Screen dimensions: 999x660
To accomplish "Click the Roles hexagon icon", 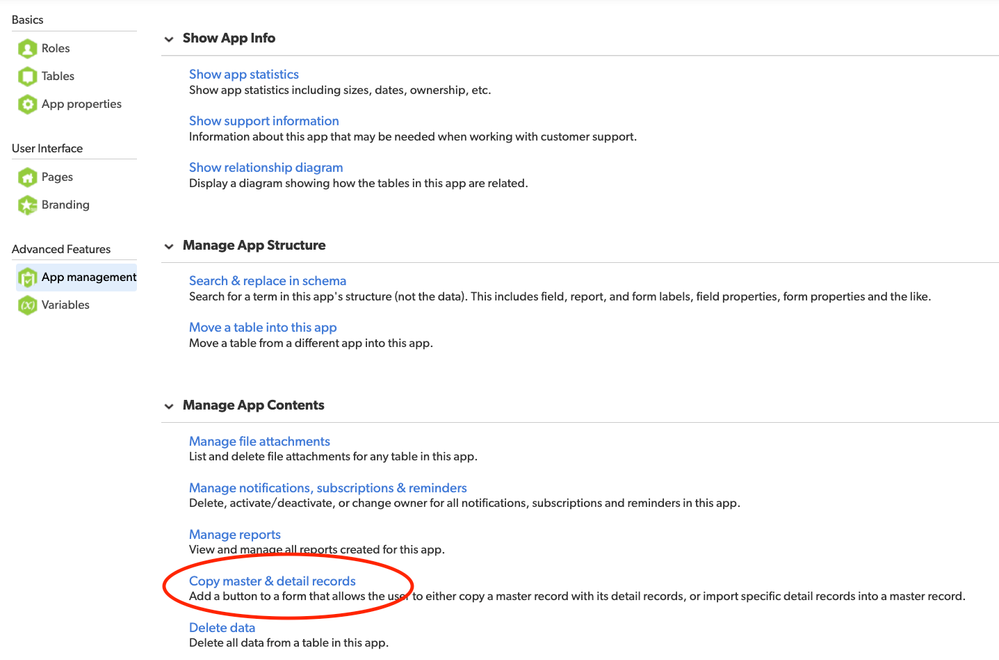I will pos(27,48).
